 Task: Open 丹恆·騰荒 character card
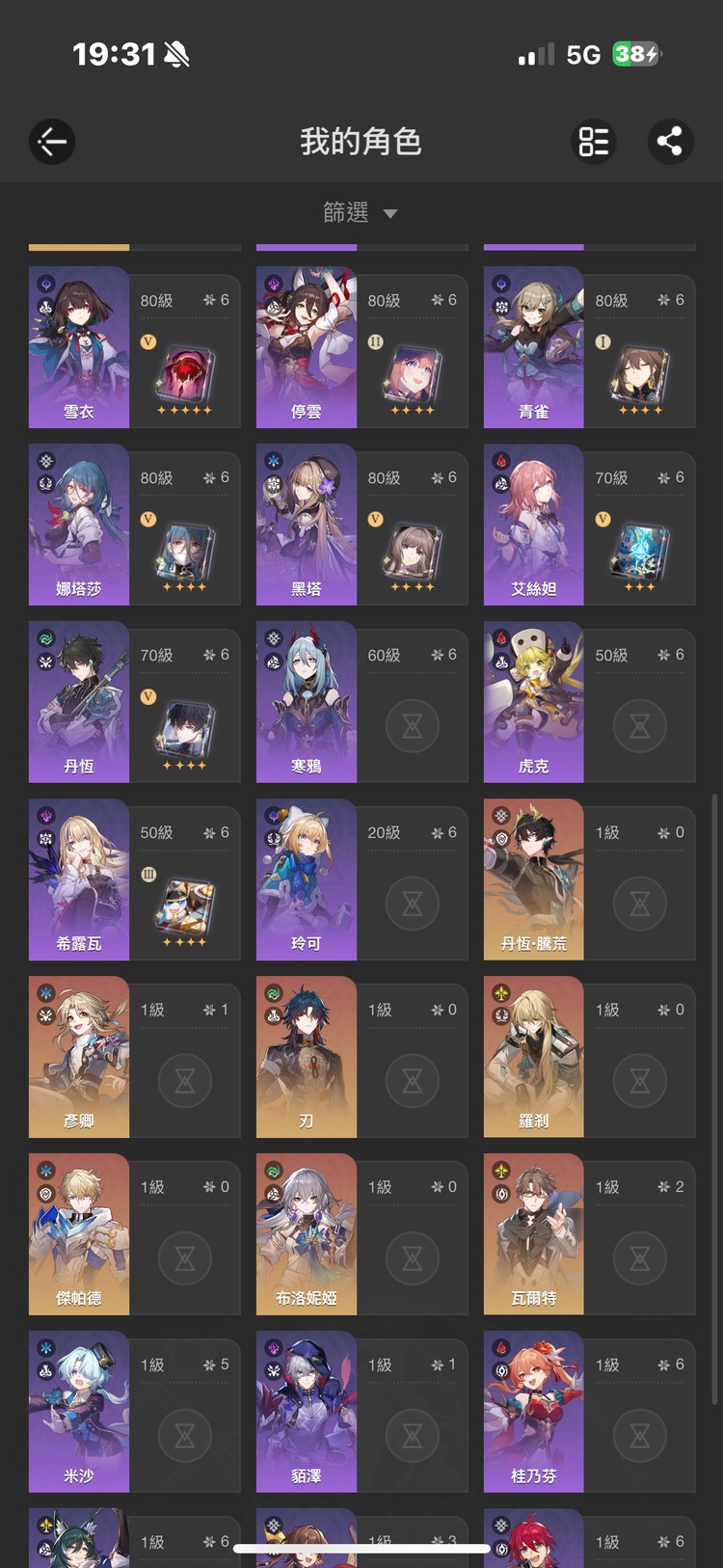click(x=590, y=879)
